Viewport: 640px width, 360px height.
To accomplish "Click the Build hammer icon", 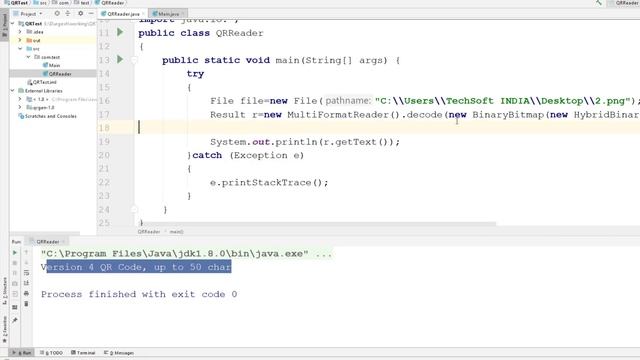I will coord(598,3).
